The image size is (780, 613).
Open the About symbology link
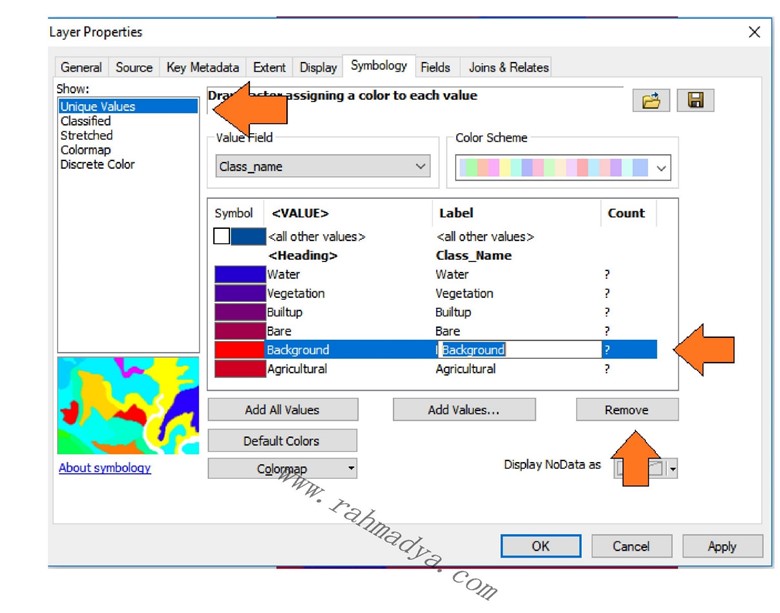pos(105,468)
